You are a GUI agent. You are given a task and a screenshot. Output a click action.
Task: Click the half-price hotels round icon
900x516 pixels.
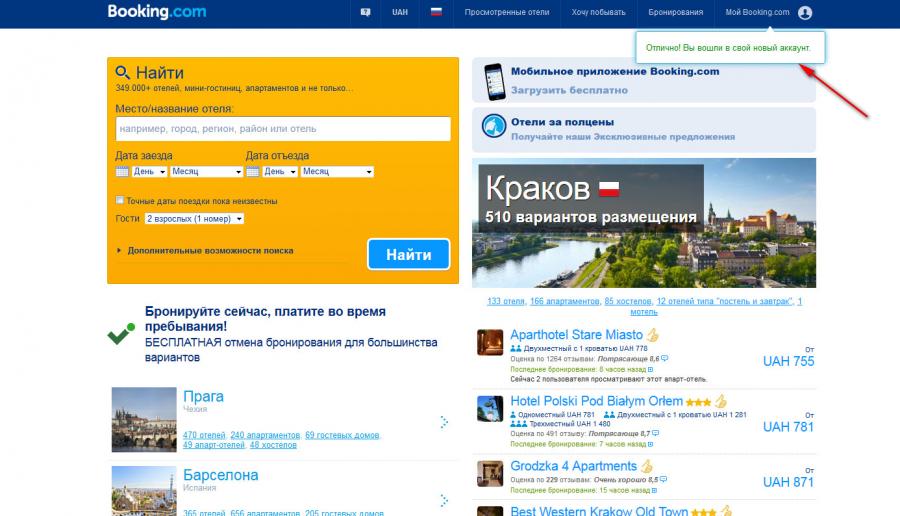(493, 126)
